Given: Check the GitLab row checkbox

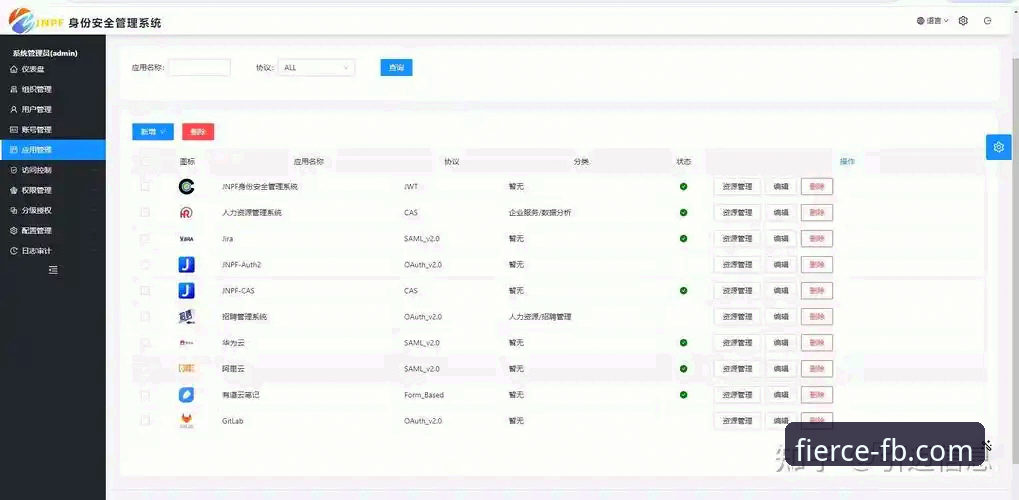Looking at the screenshot, I should click(145, 421).
